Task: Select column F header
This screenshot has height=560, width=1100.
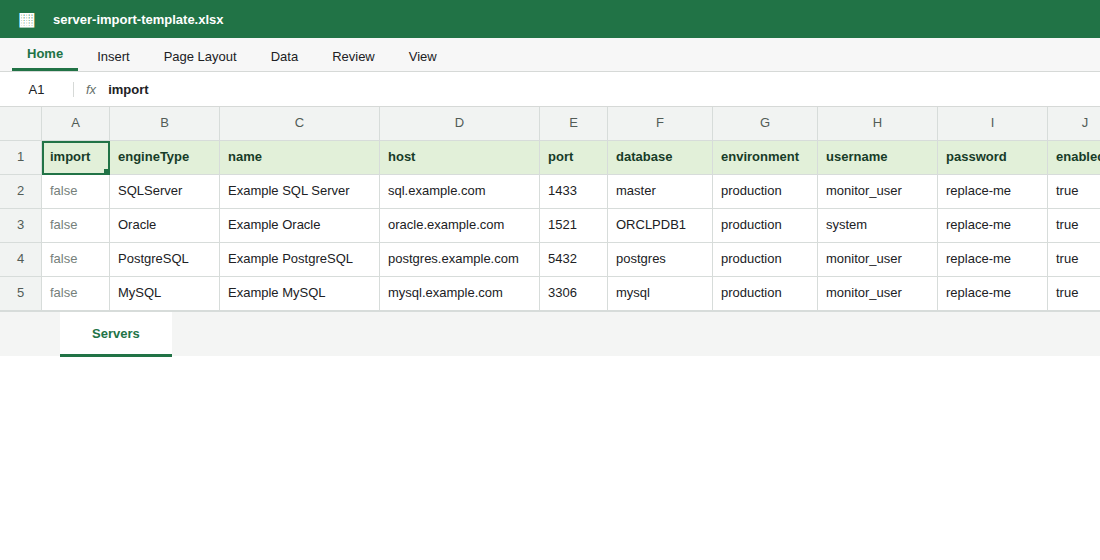Action: coord(659,124)
